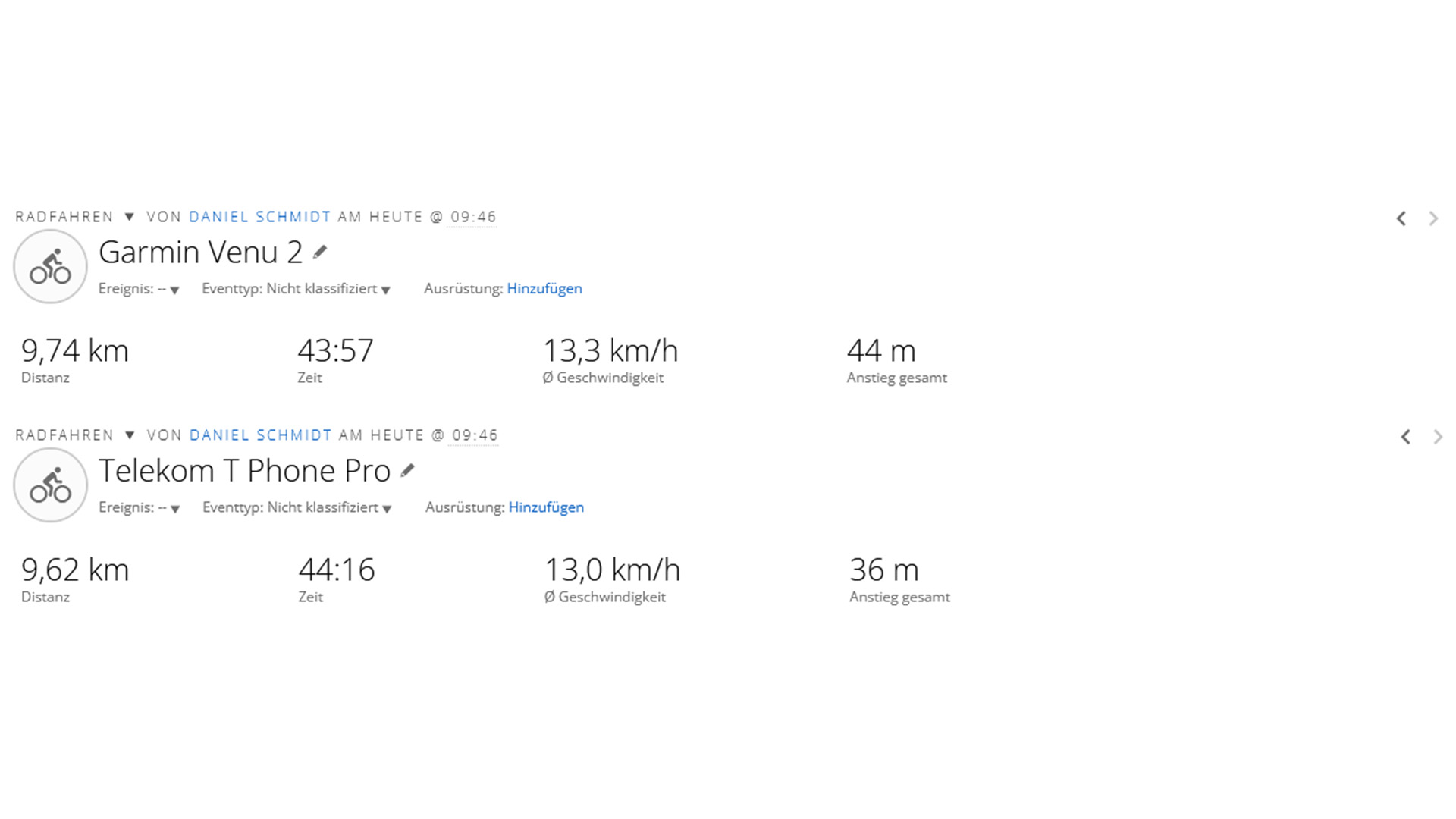Open Eventtyp dropdown for Garmin Venu 2

(x=386, y=290)
